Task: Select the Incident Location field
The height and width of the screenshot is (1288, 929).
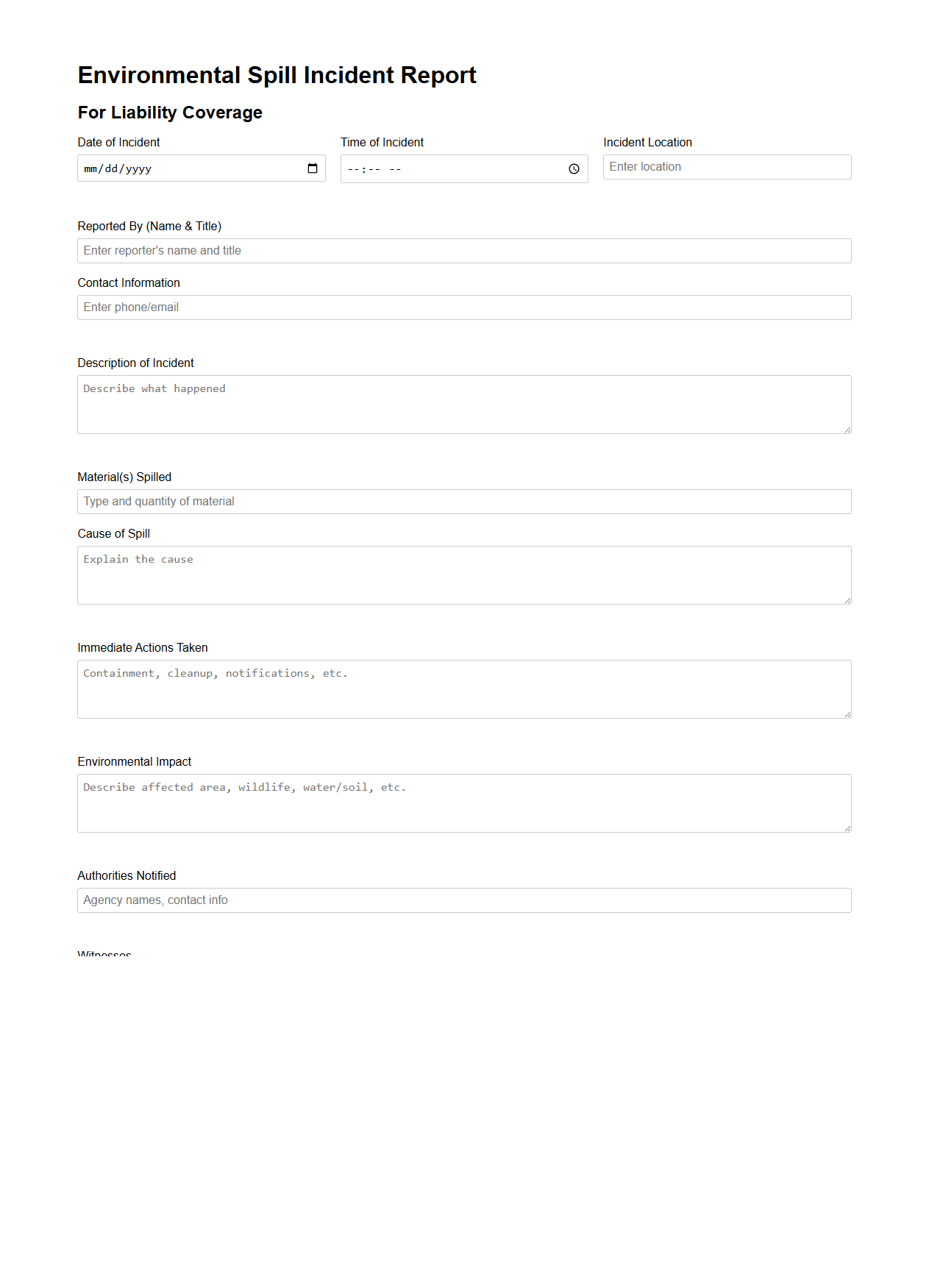Action: (x=727, y=166)
